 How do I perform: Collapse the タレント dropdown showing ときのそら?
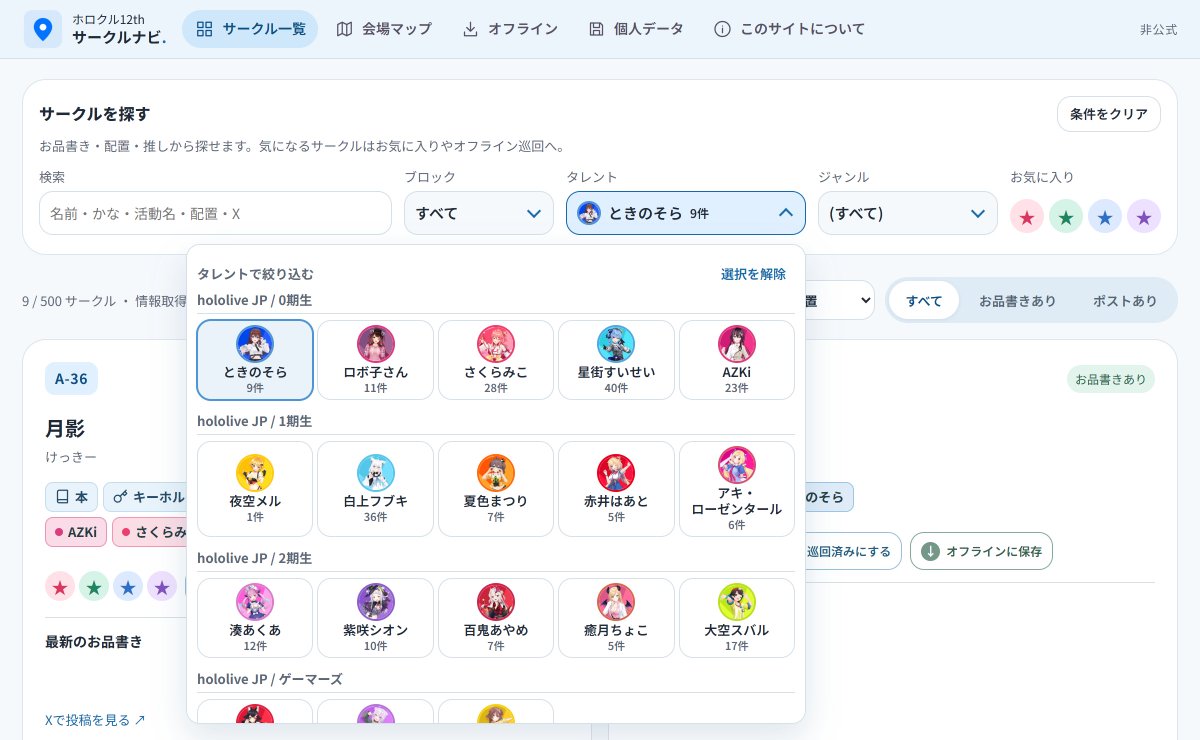[x=686, y=213]
